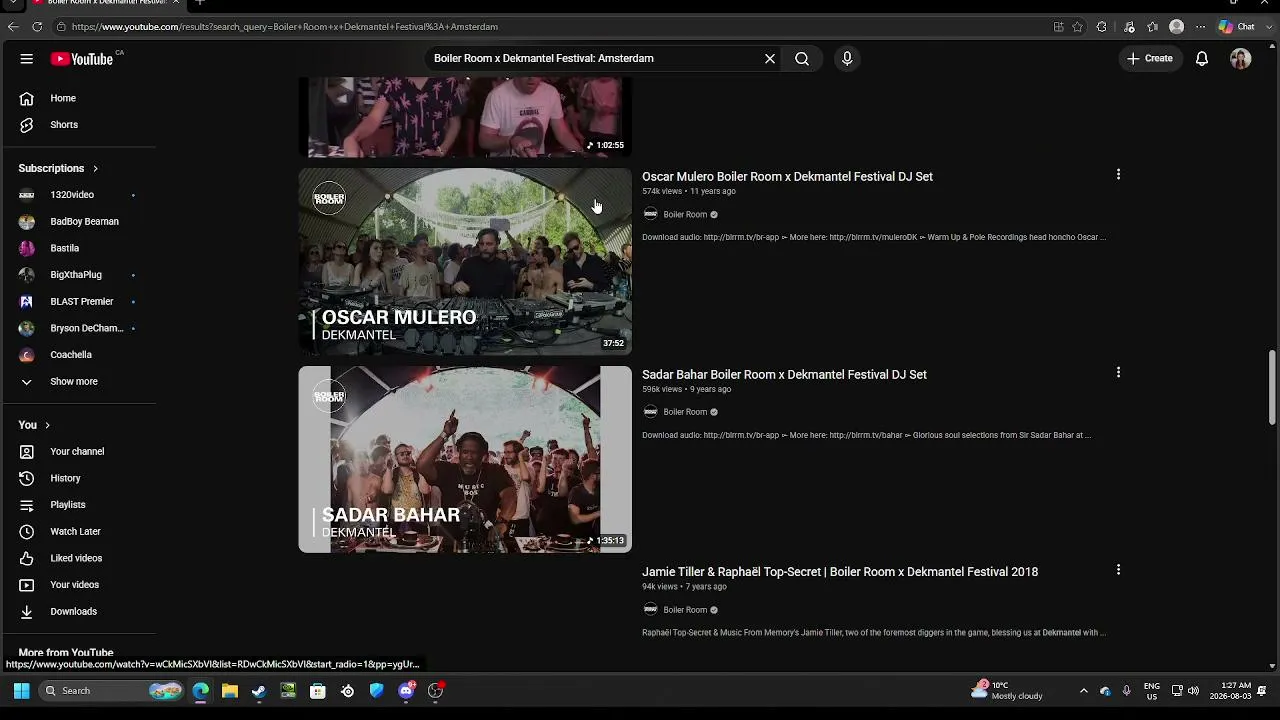1280x720 pixels.
Task: Go to the YouTube logo home
Action: coord(82,59)
